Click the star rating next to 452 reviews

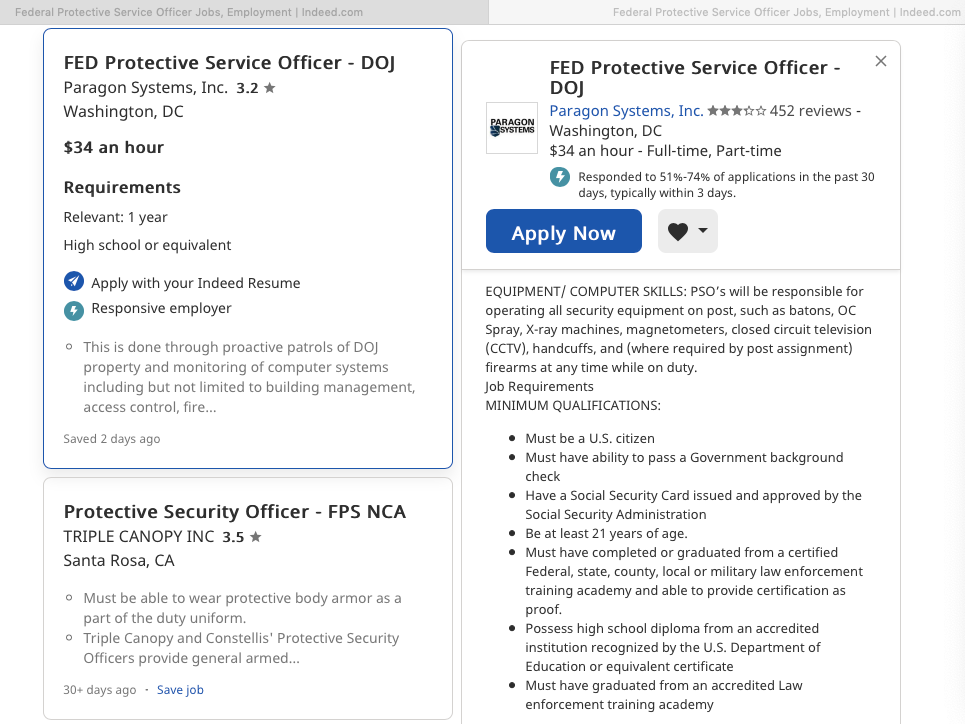(737, 111)
